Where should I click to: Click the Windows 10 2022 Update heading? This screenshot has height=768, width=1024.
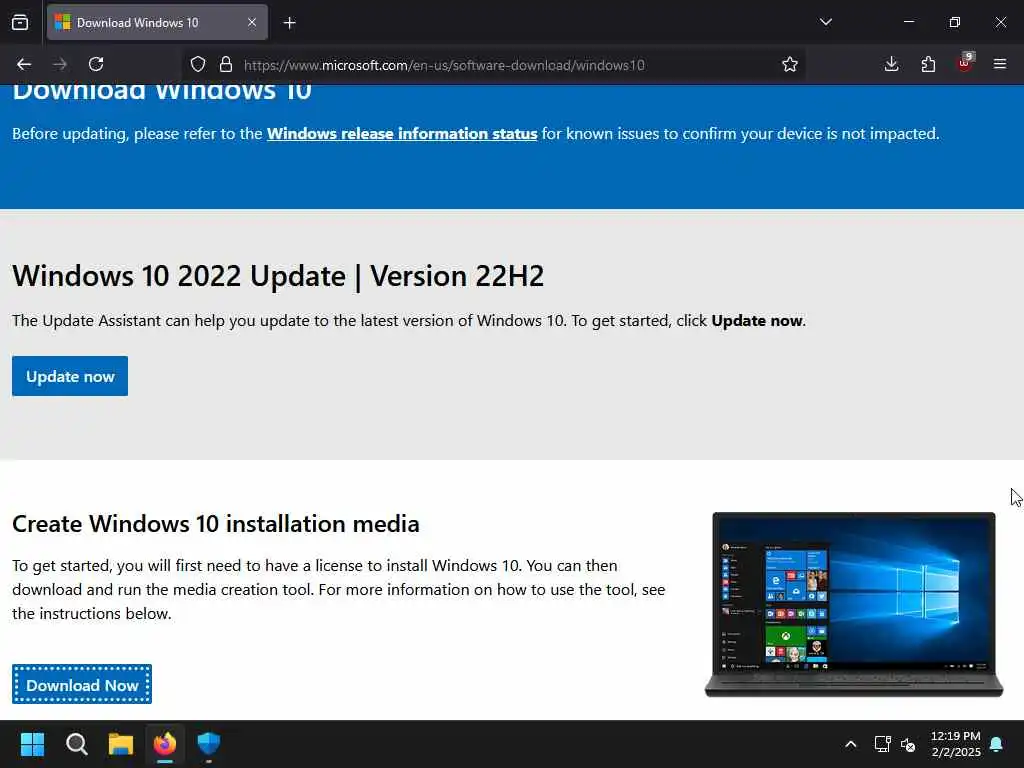pyautogui.click(x=278, y=276)
